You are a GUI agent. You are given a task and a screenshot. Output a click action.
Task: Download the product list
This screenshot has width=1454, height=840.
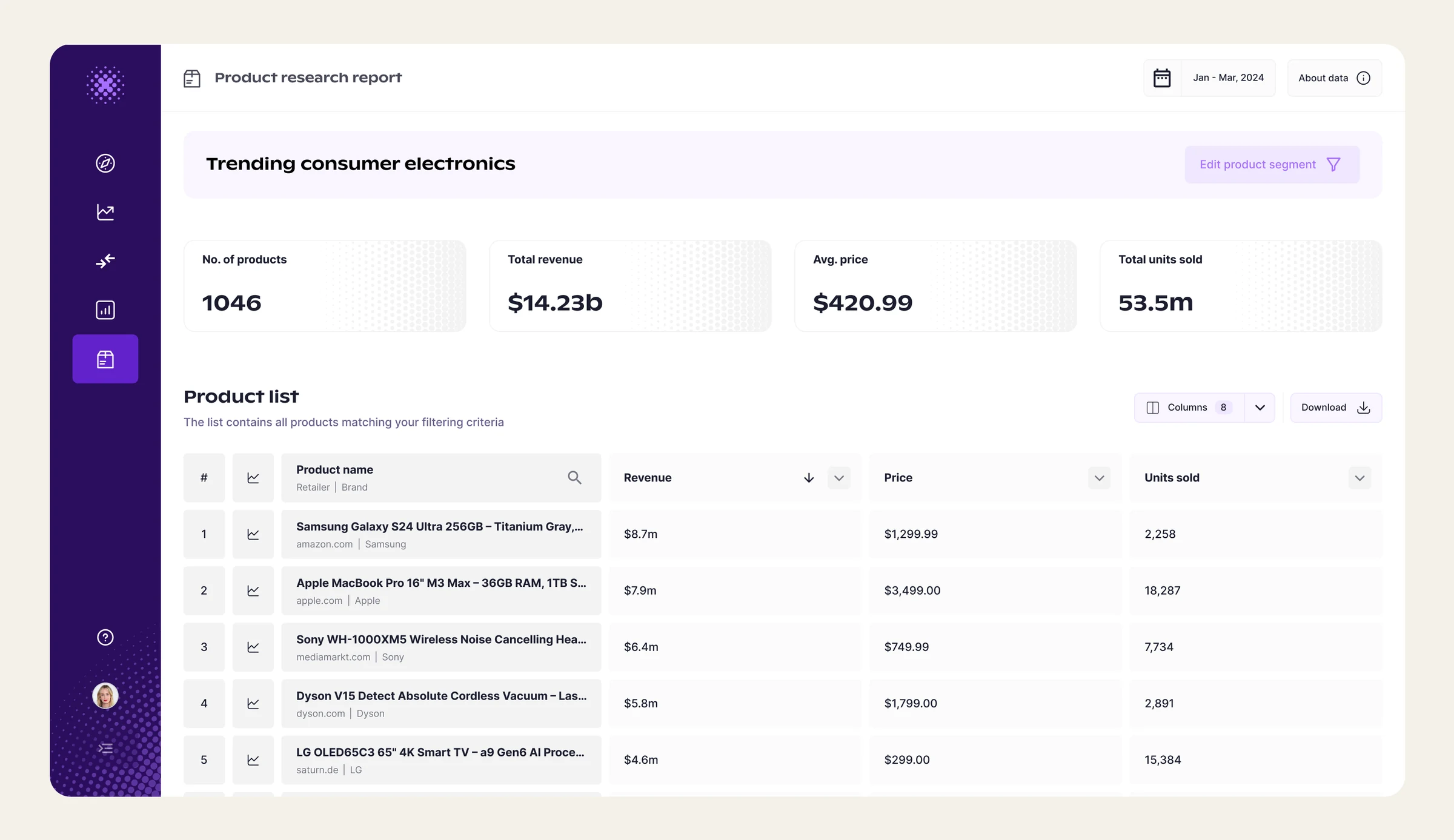[x=1336, y=408]
